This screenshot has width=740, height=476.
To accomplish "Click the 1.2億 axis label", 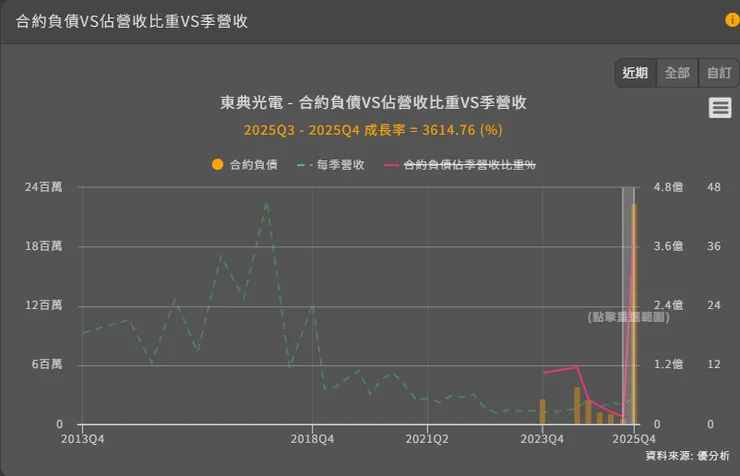I will point(668,364).
